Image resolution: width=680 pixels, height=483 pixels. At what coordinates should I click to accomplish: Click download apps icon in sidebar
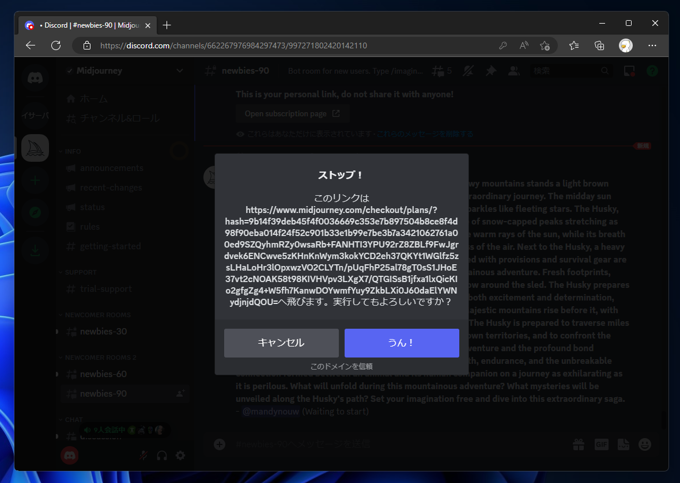(35, 250)
